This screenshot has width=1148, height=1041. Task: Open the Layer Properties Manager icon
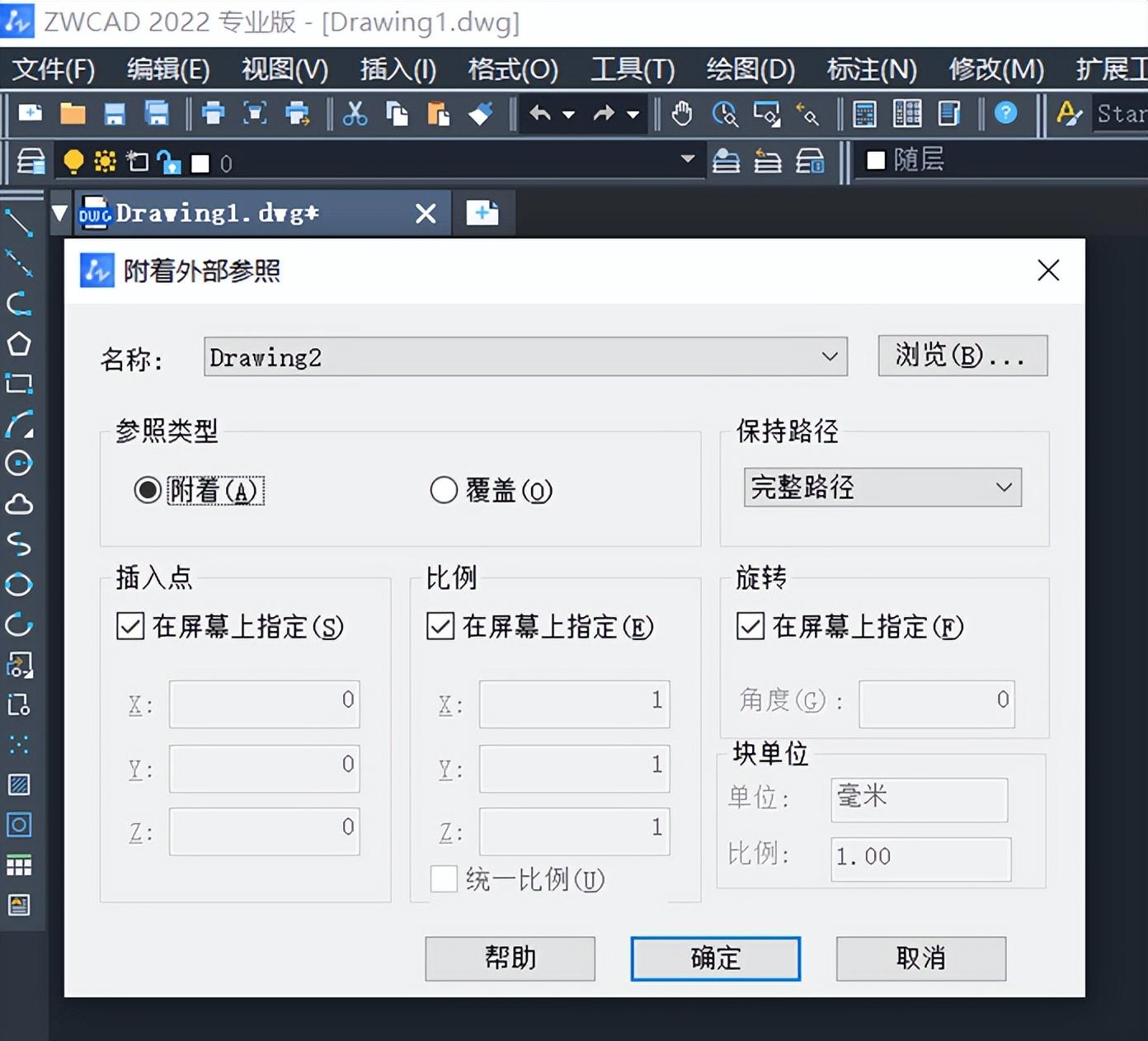(x=31, y=161)
